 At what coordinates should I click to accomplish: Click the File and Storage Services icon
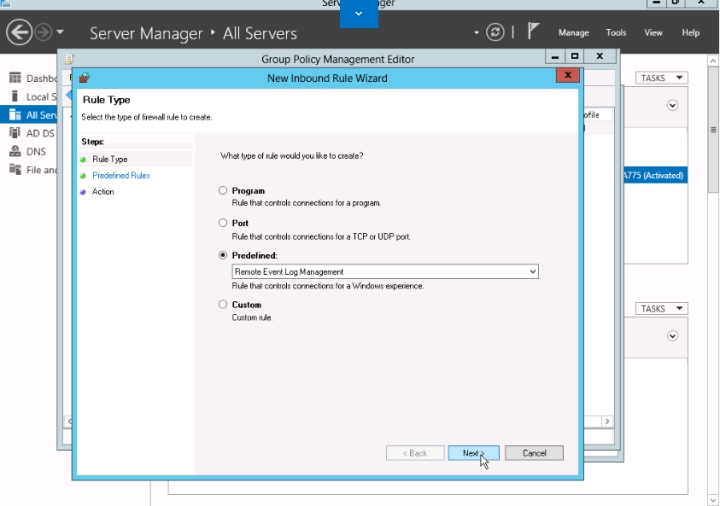[x=15, y=169]
